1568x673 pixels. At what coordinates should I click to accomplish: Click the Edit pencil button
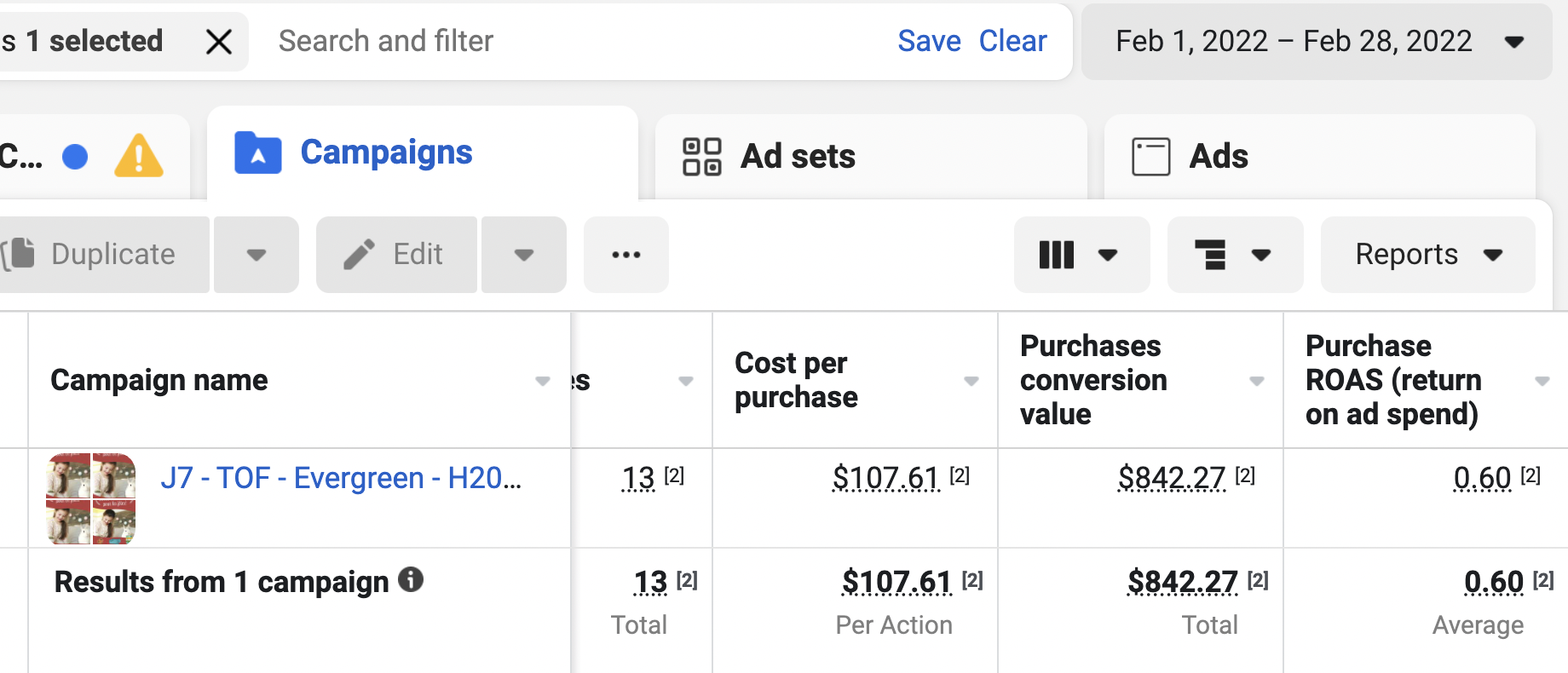coord(396,254)
